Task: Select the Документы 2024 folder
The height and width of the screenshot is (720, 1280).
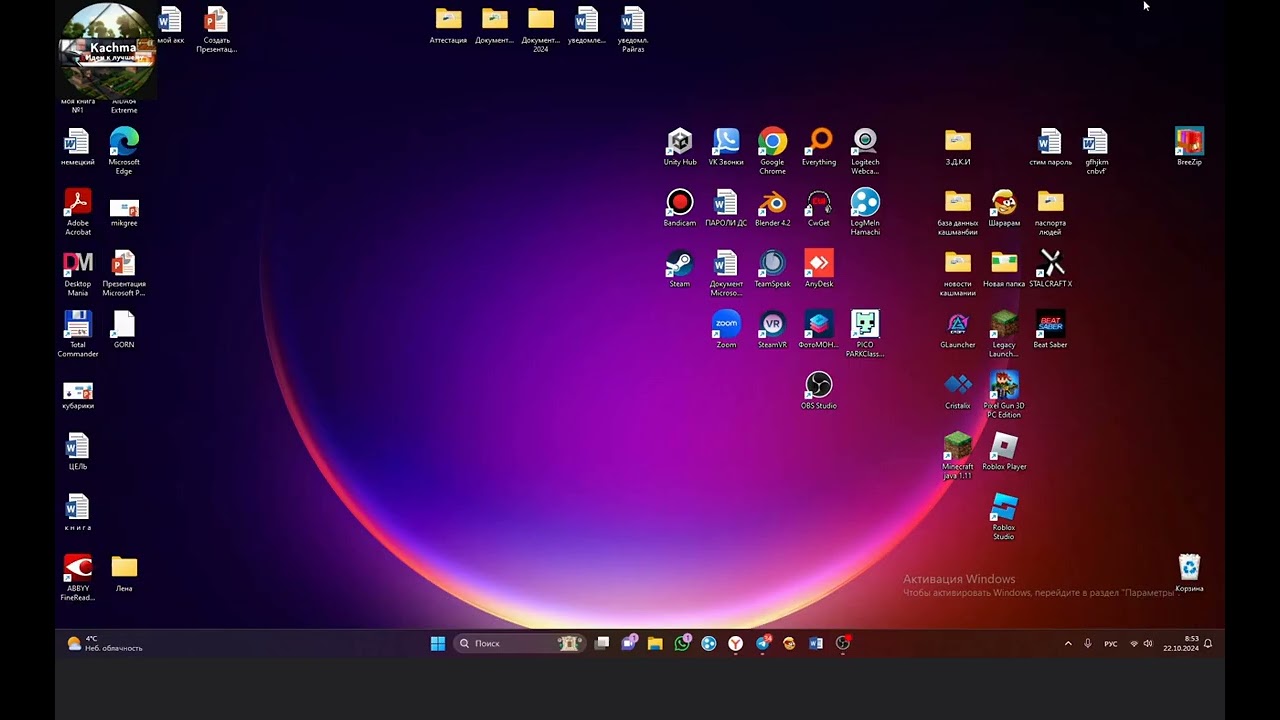Action: tap(541, 30)
